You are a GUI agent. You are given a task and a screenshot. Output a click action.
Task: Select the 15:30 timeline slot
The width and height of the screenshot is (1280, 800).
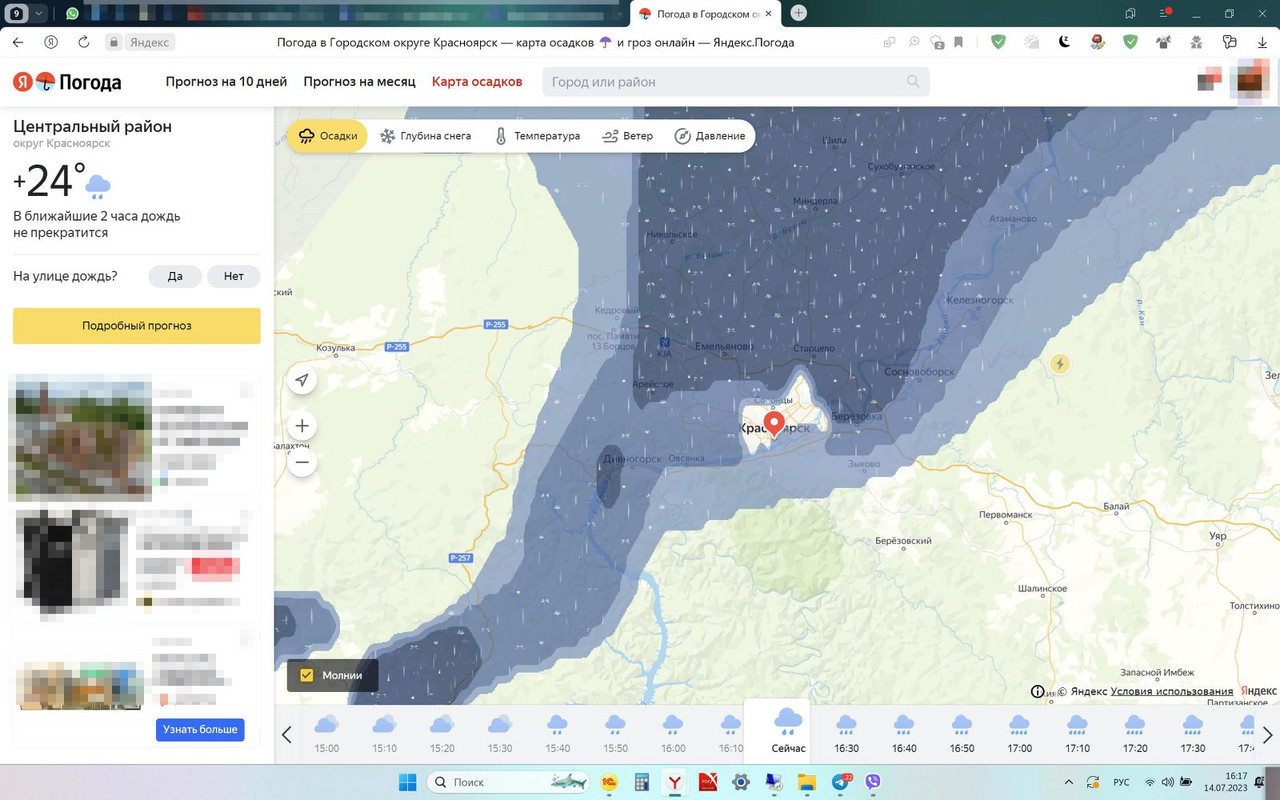click(x=500, y=734)
